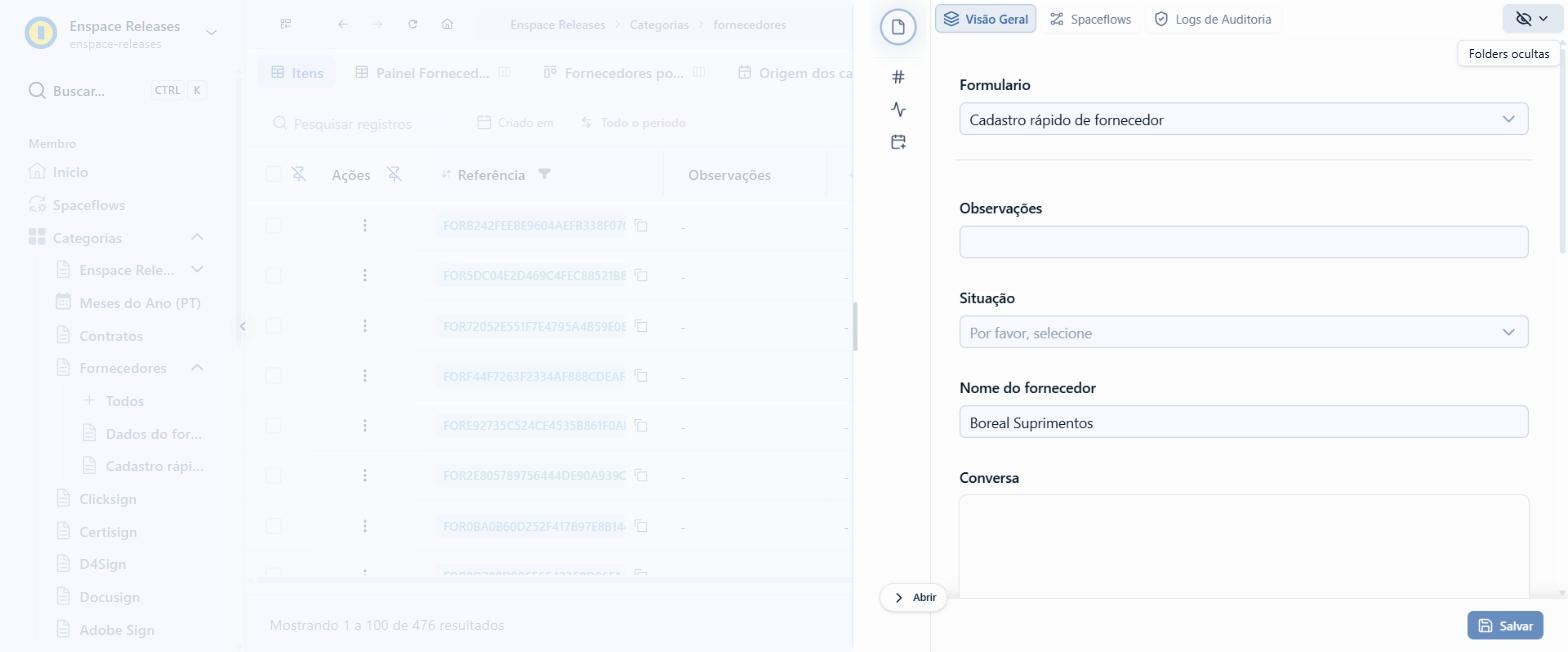Open Meses do Ano (PT) category
The width and height of the screenshot is (1568, 652).
coord(129,302)
